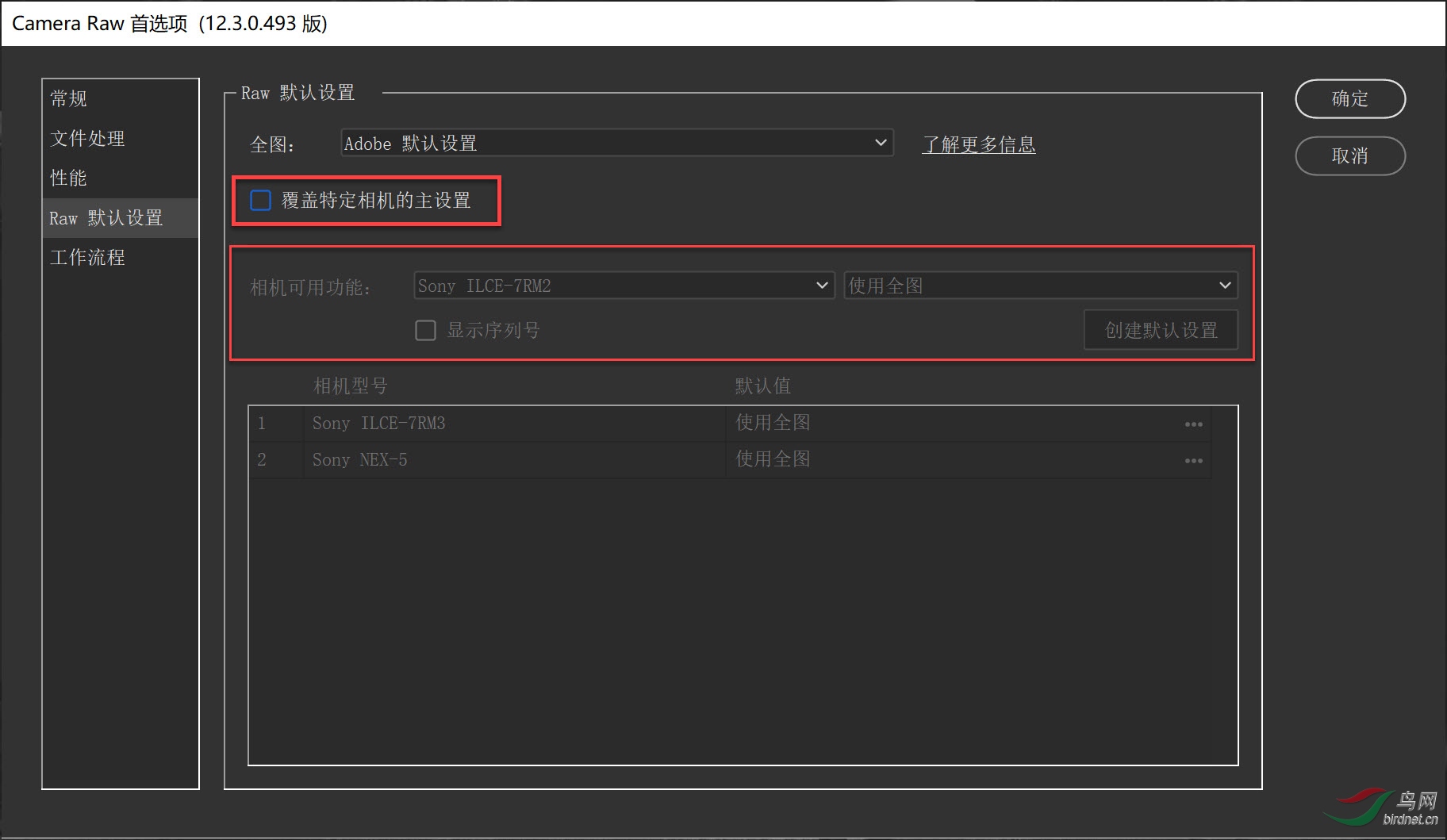Select Raw 默认设置 in the sidebar
This screenshot has height=840, width=1447.
click(x=106, y=218)
